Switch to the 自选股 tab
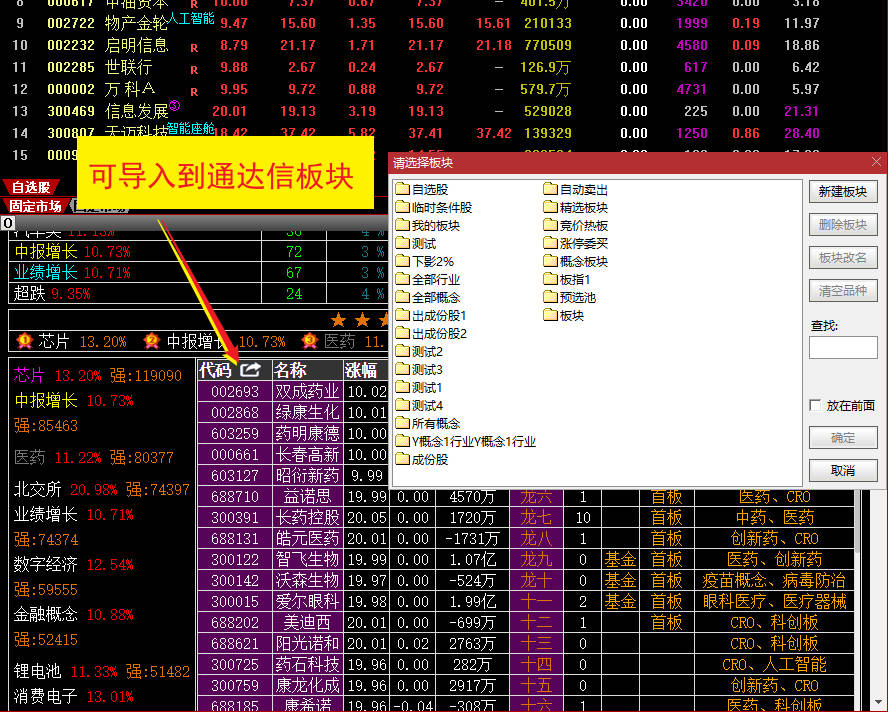Screen dimensions: 888x712 pyautogui.click(x=27, y=187)
